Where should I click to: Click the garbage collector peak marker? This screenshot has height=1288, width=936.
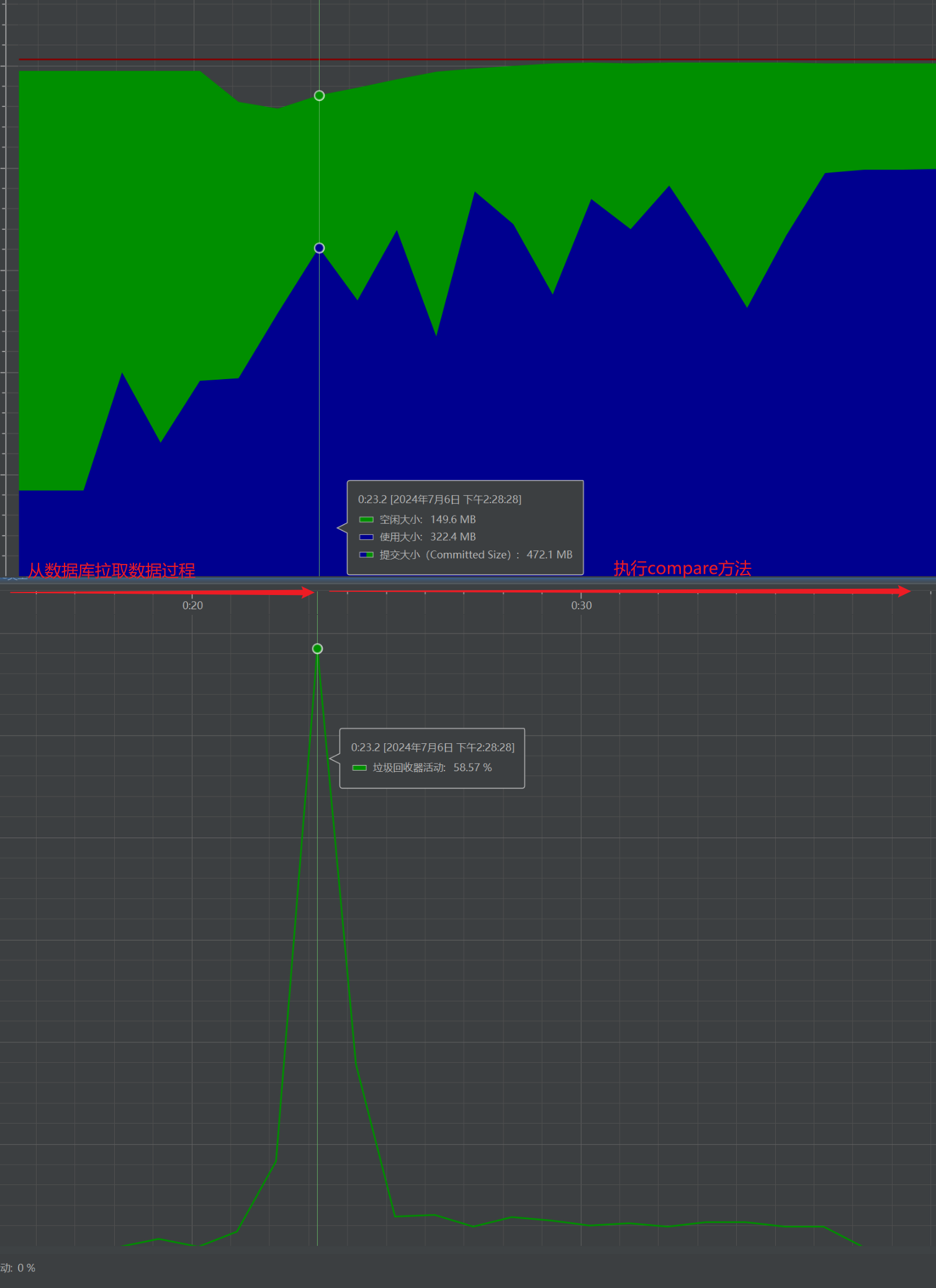coord(317,649)
